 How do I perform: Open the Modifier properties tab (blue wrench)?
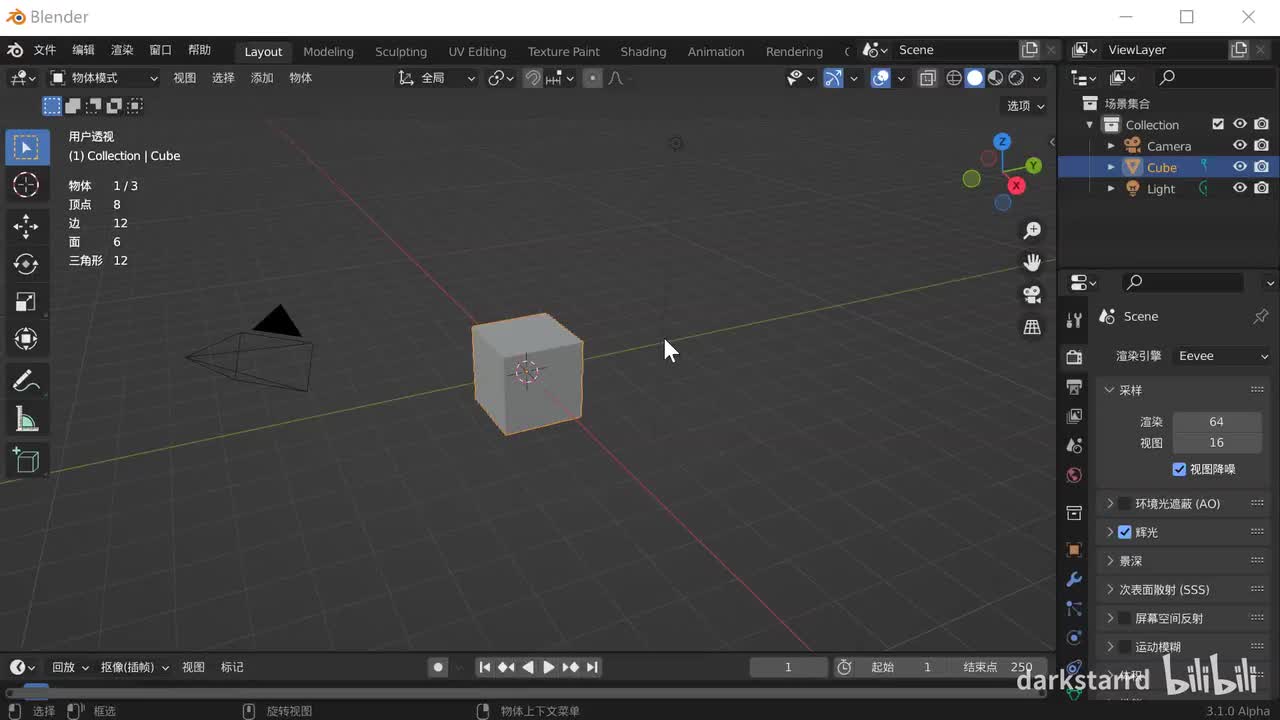[1074, 579]
